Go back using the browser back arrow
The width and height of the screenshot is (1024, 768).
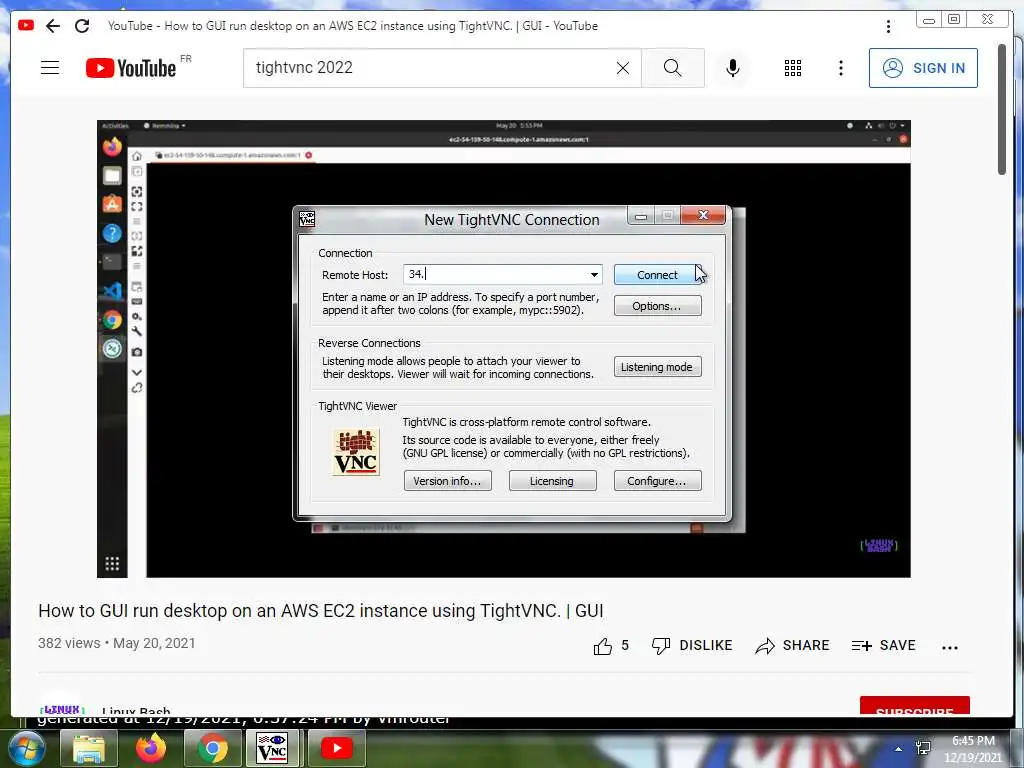53,26
